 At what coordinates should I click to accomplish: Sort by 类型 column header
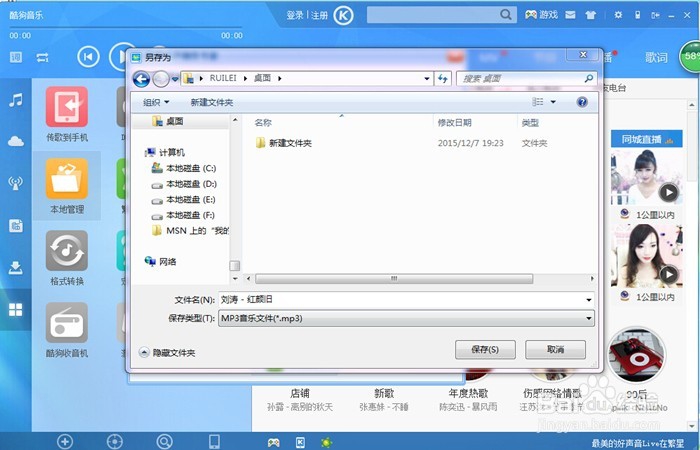(x=530, y=122)
